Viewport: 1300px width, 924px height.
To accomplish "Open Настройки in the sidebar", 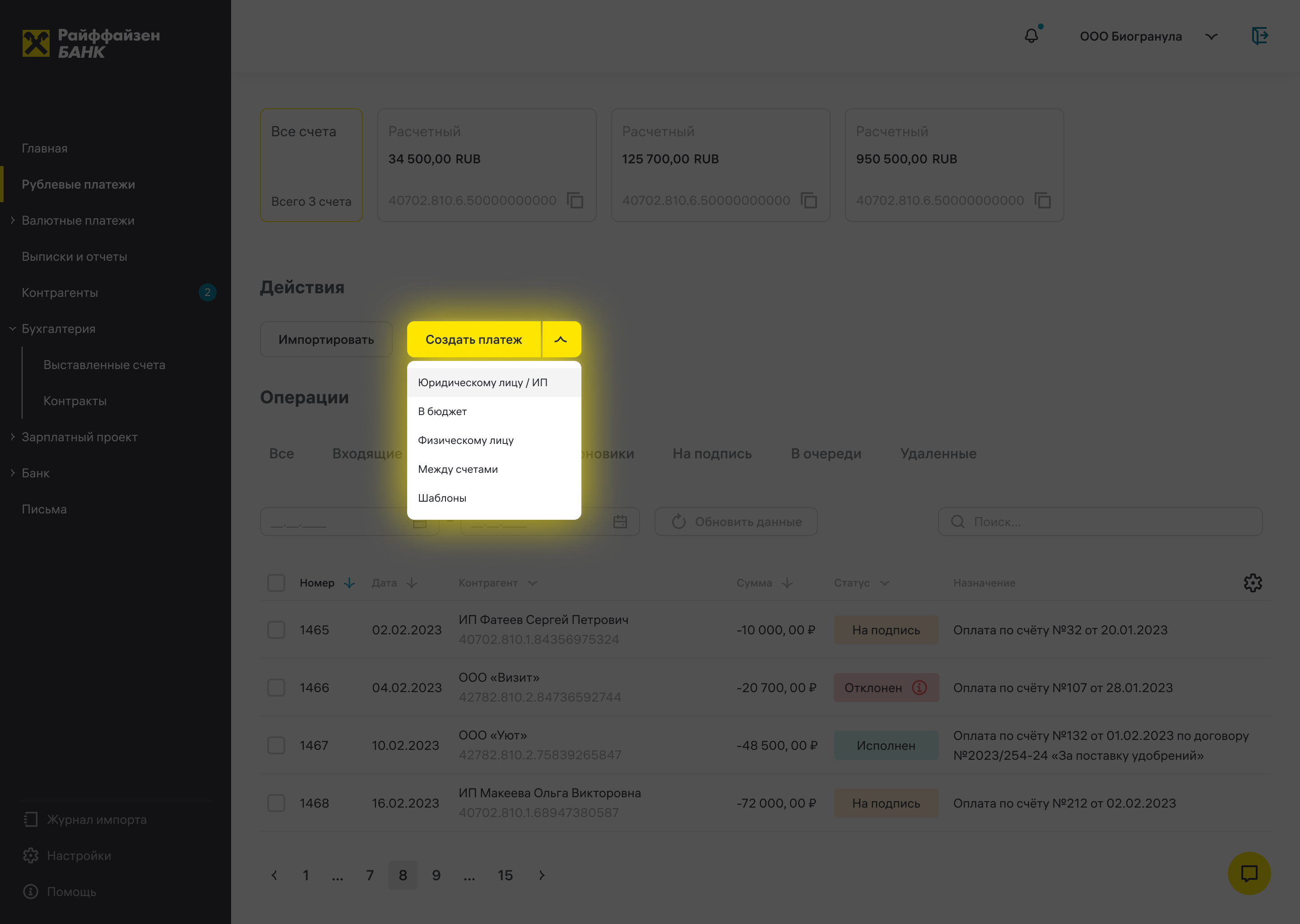I will (x=67, y=855).
